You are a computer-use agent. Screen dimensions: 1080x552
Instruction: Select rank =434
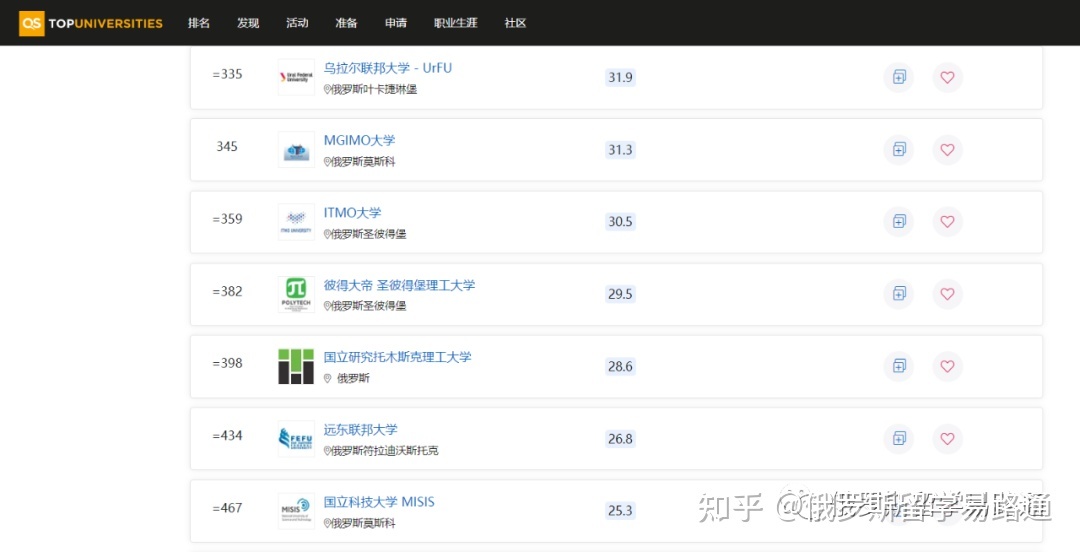pyautogui.click(x=227, y=436)
